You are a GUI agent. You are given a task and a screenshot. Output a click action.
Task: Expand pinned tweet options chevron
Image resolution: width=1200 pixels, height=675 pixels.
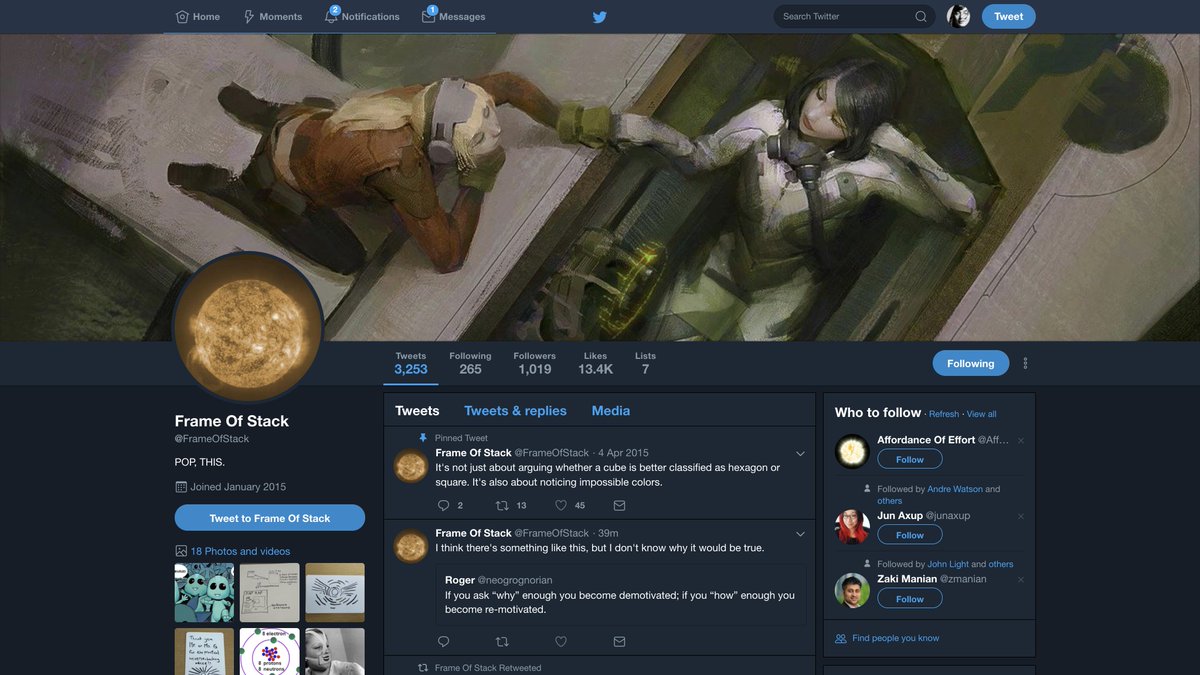(800, 454)
